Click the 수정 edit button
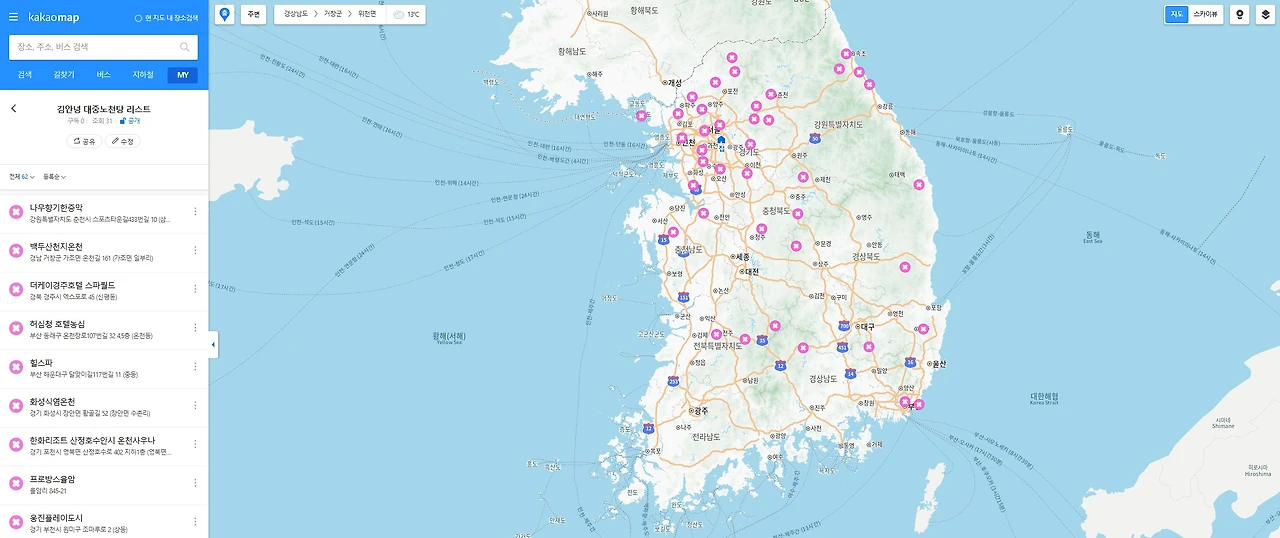This screenshot has height=538, width=1280. click(x=123, y=141)
